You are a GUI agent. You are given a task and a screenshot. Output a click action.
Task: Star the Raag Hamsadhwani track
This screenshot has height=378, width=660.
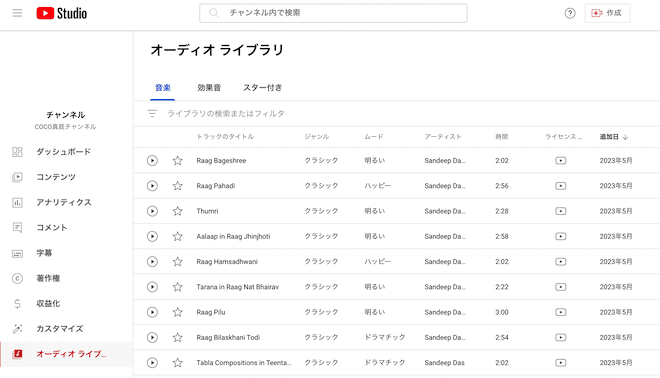(x=178, y=261)
